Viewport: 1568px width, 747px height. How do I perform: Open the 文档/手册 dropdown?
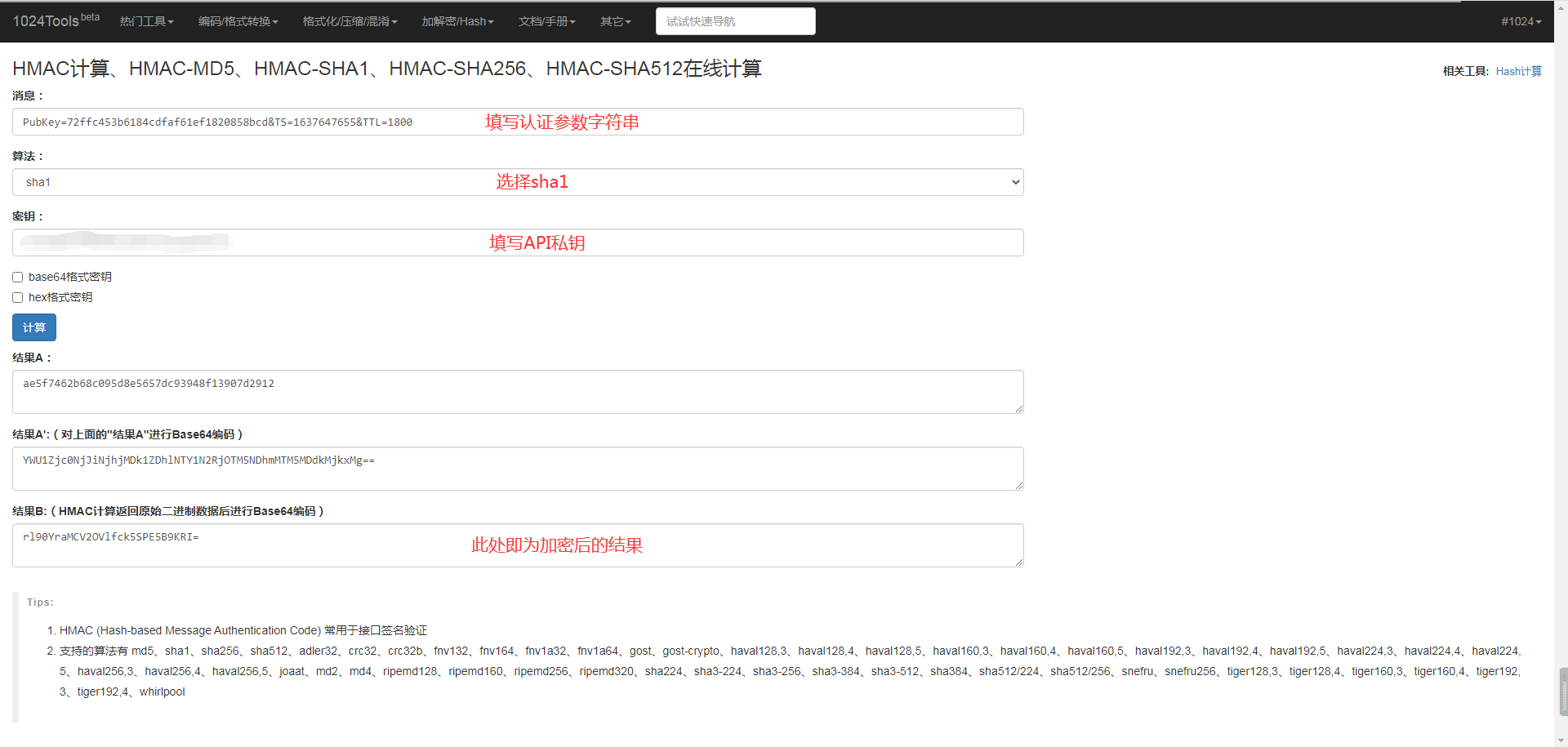click(x=547, y=21)
